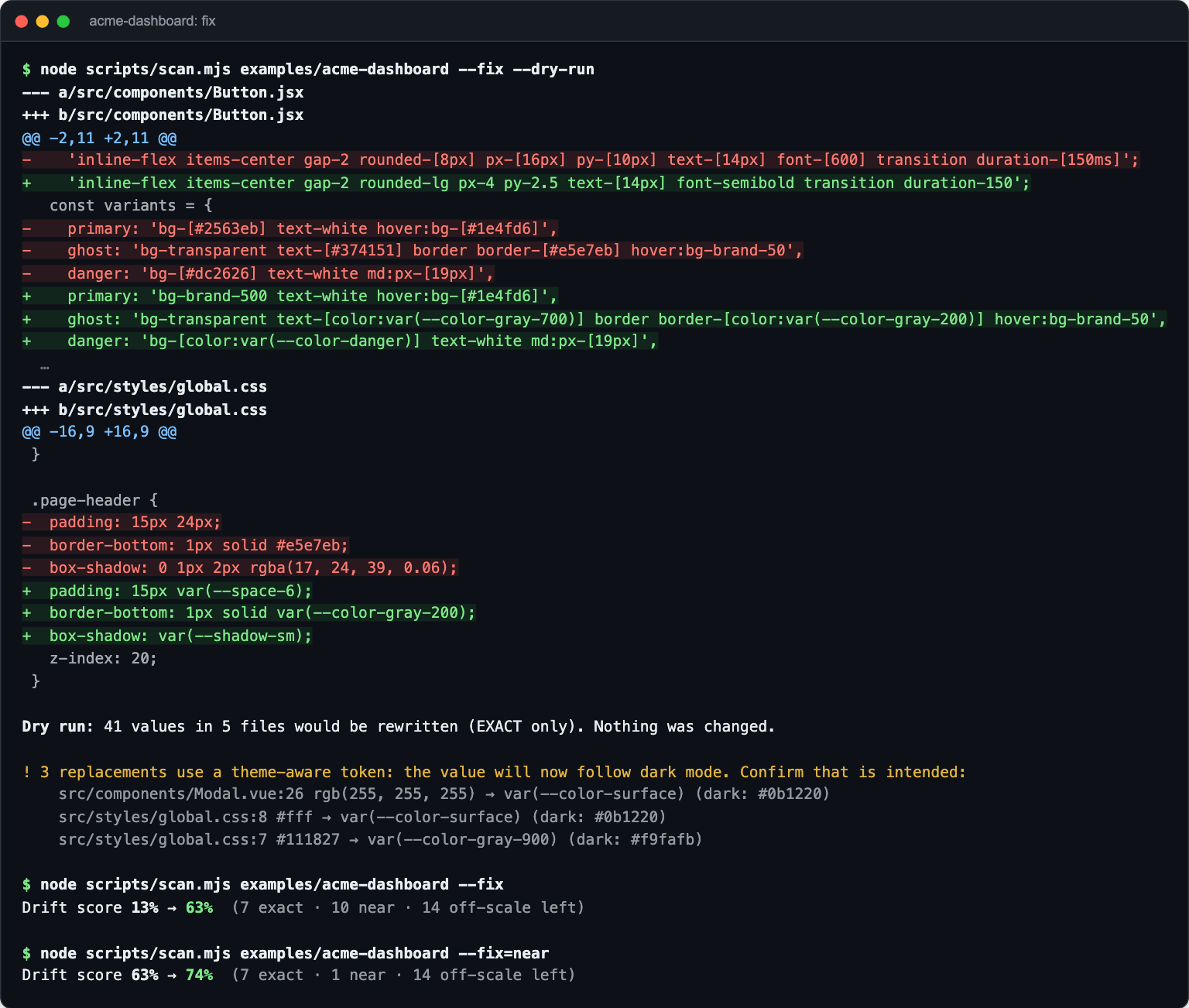
Task: Click the green '63%' drift score value
Action: pyautogui.click(x=199, y=907)
